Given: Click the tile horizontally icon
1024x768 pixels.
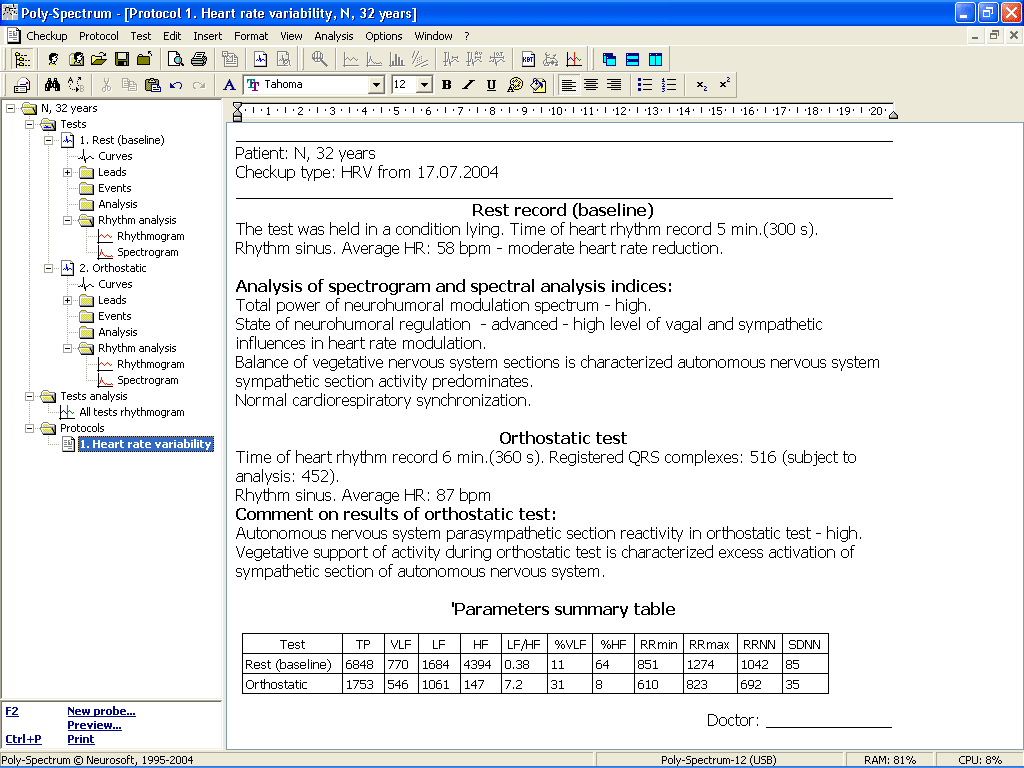Looking at the screenshot, I should 632,59.
